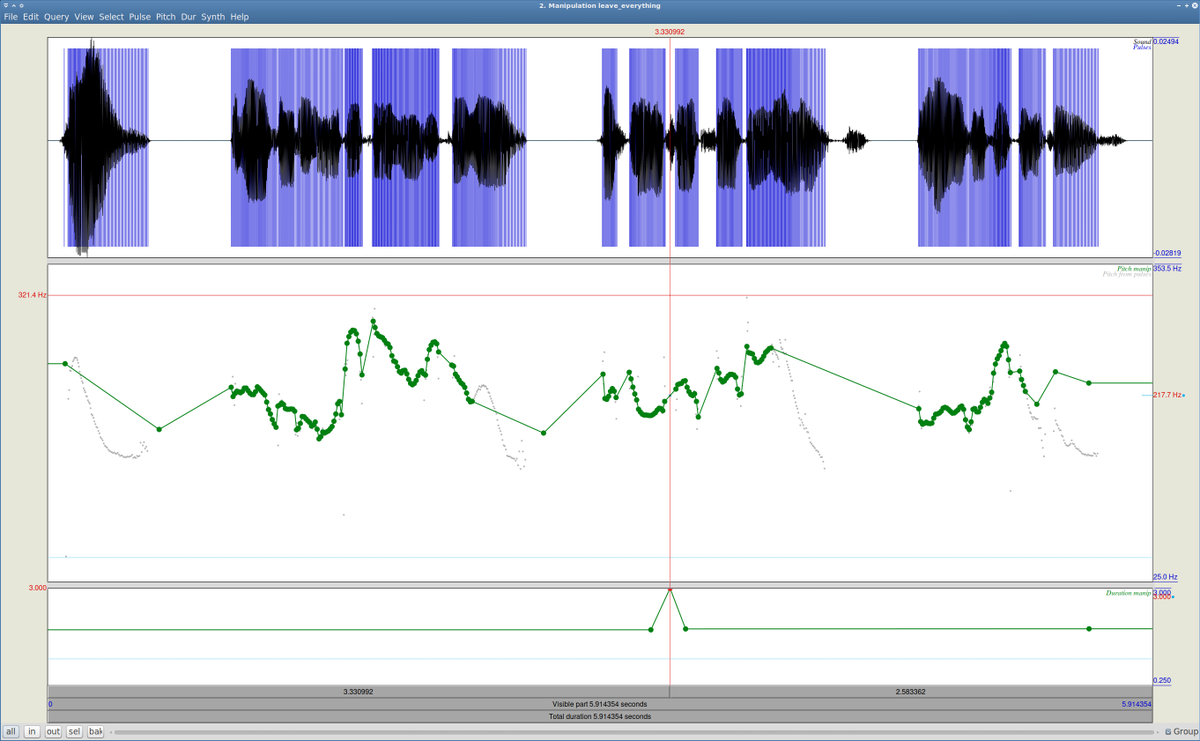Click the blue 5.914354 end time label

(x=1137, y=704)
